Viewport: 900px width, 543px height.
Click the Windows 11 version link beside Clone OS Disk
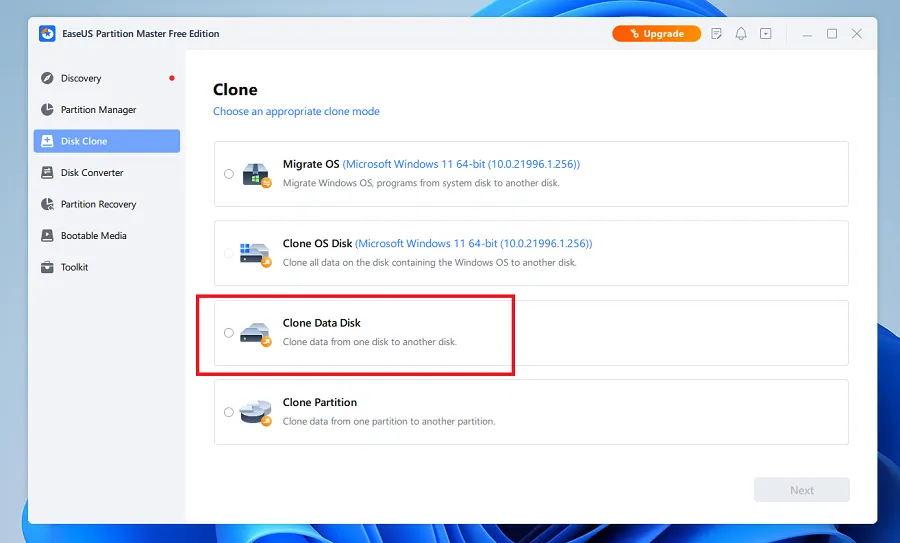click(474, 243)
